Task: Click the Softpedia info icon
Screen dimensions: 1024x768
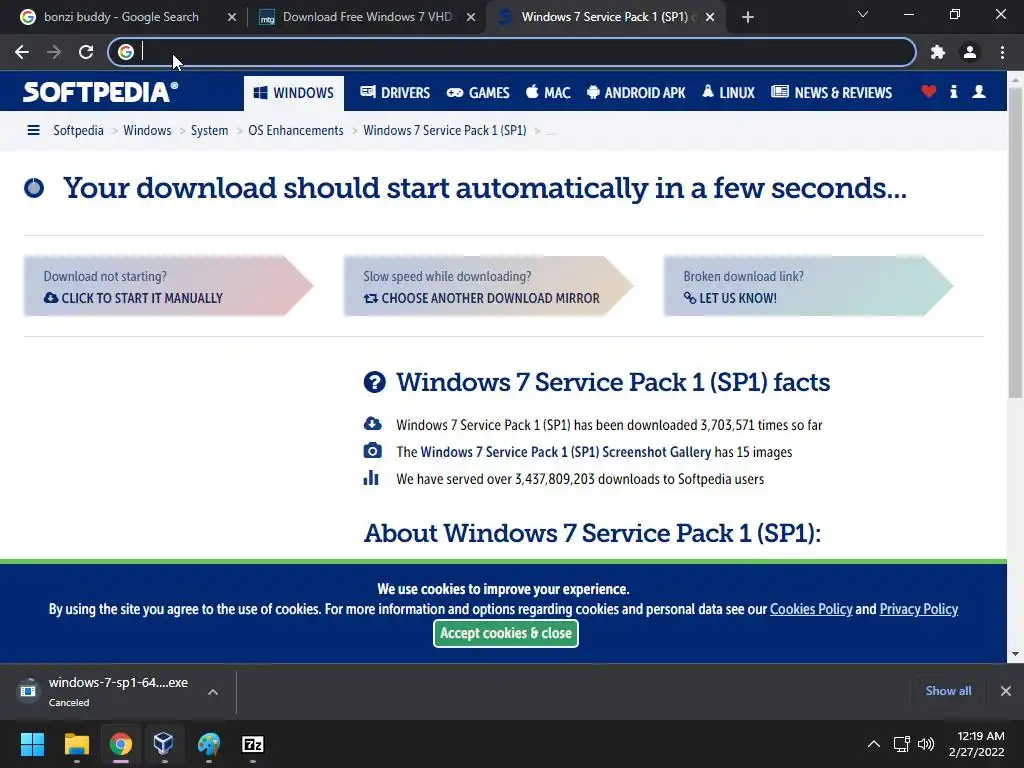Action: point(953,91)
